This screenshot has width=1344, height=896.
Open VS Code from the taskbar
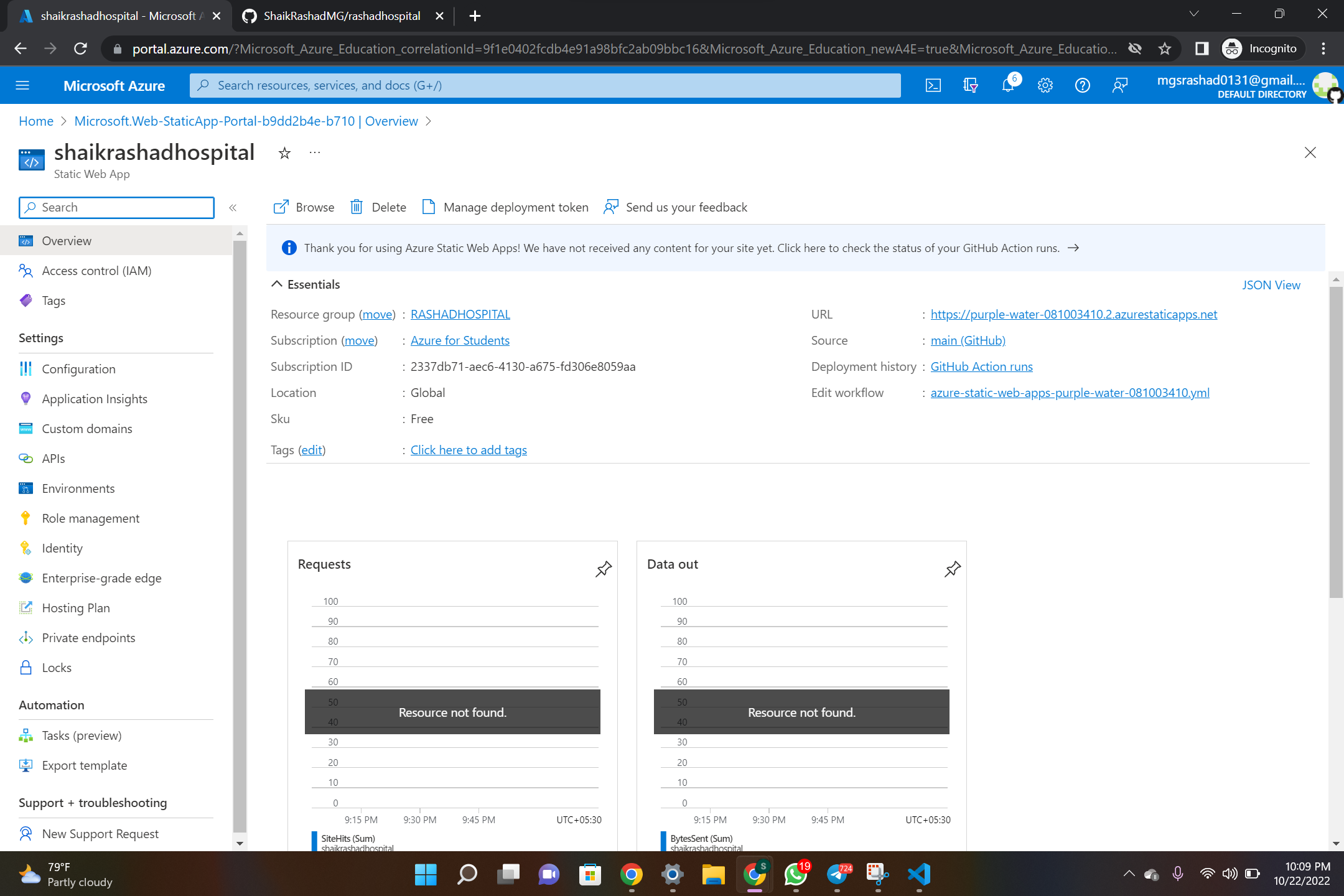tap(919, 874)
